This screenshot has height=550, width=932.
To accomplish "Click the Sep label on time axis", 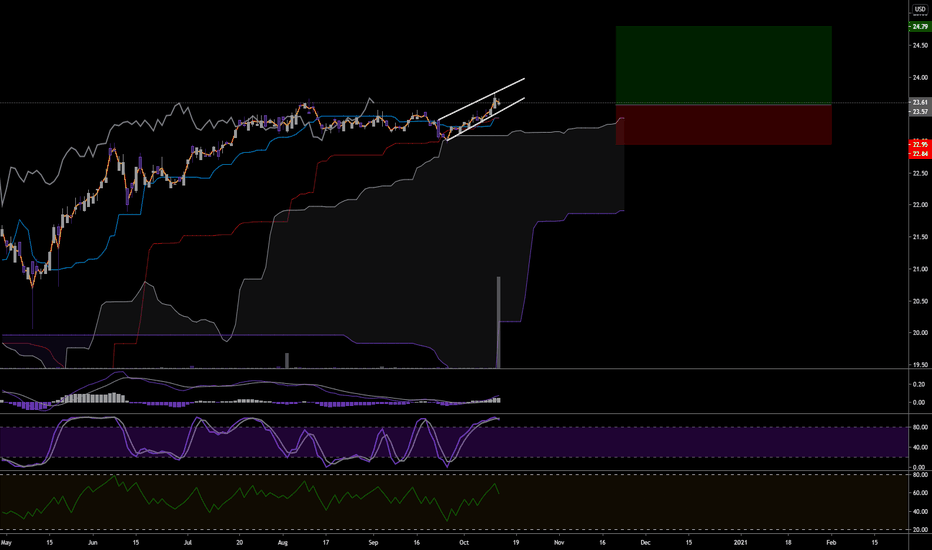I will pos(373,543).
